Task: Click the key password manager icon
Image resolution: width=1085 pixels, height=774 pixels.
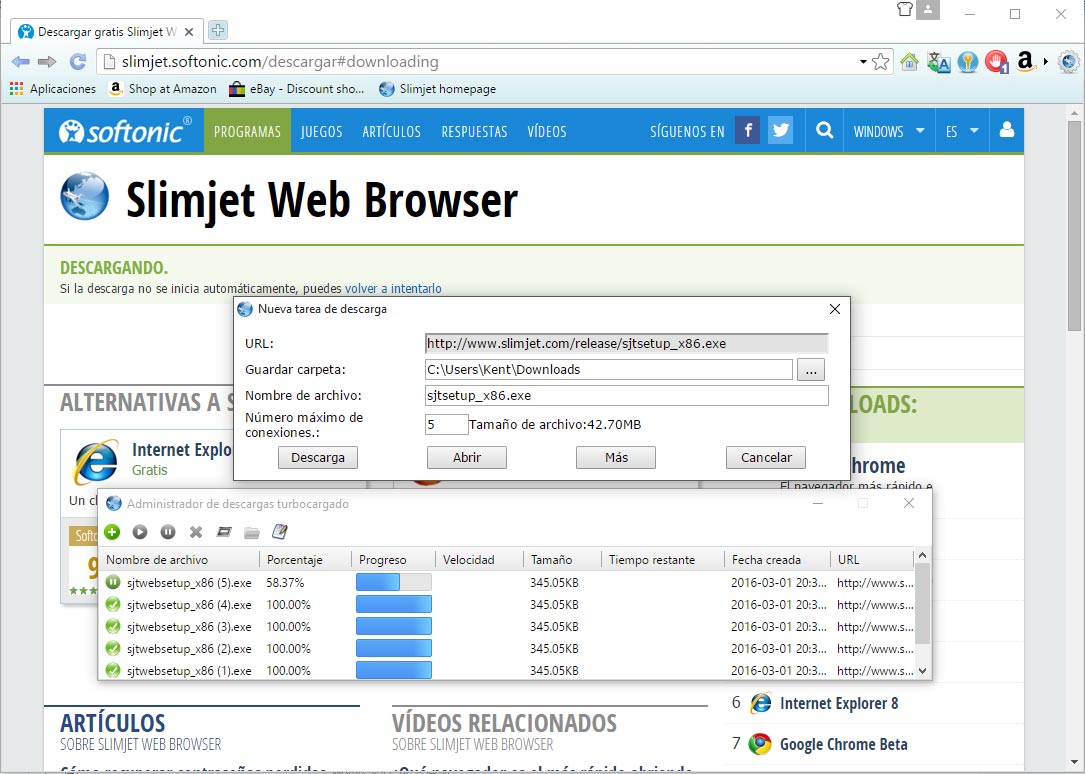Action: [967, 62]
